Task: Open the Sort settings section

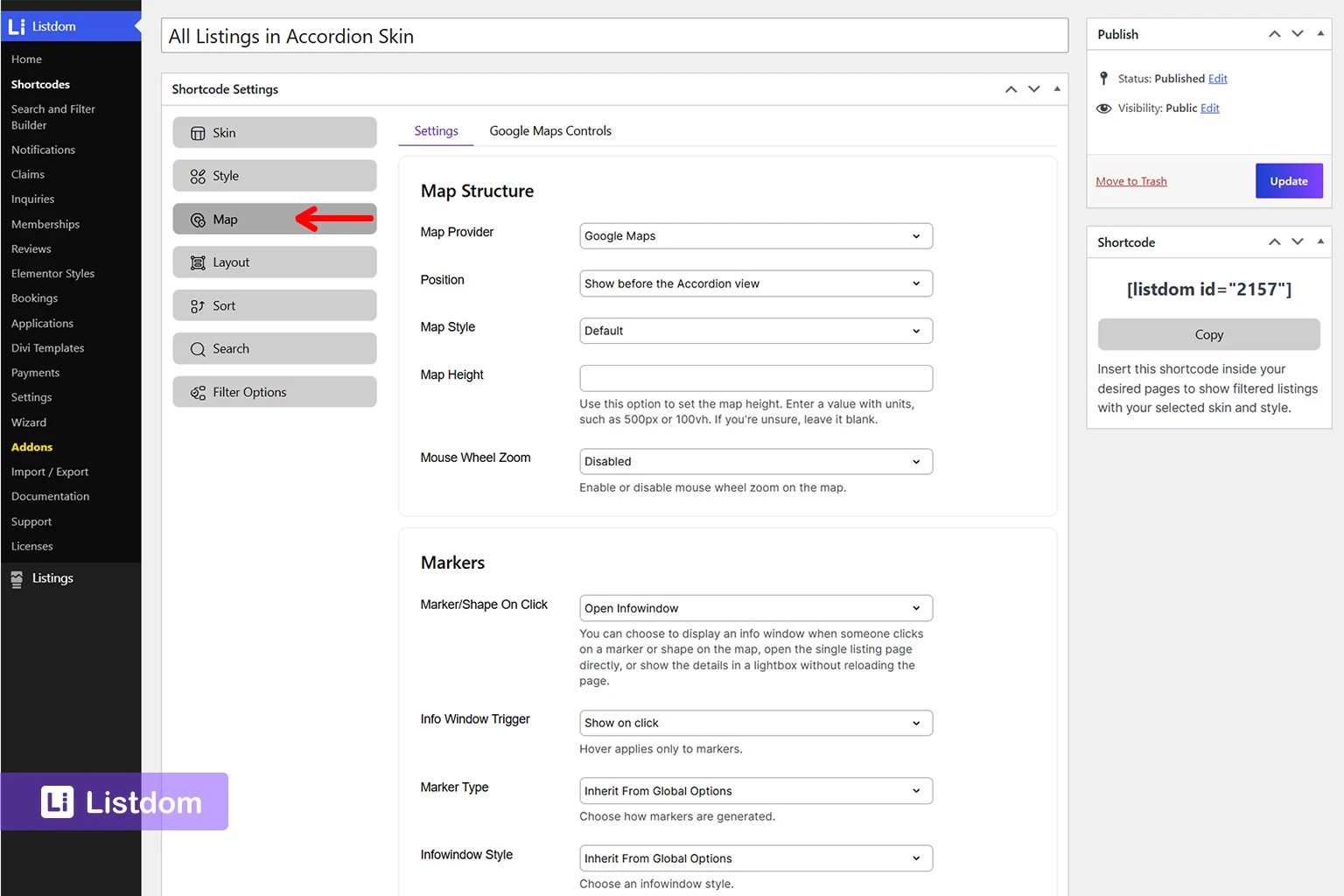Action: point(275,305)
